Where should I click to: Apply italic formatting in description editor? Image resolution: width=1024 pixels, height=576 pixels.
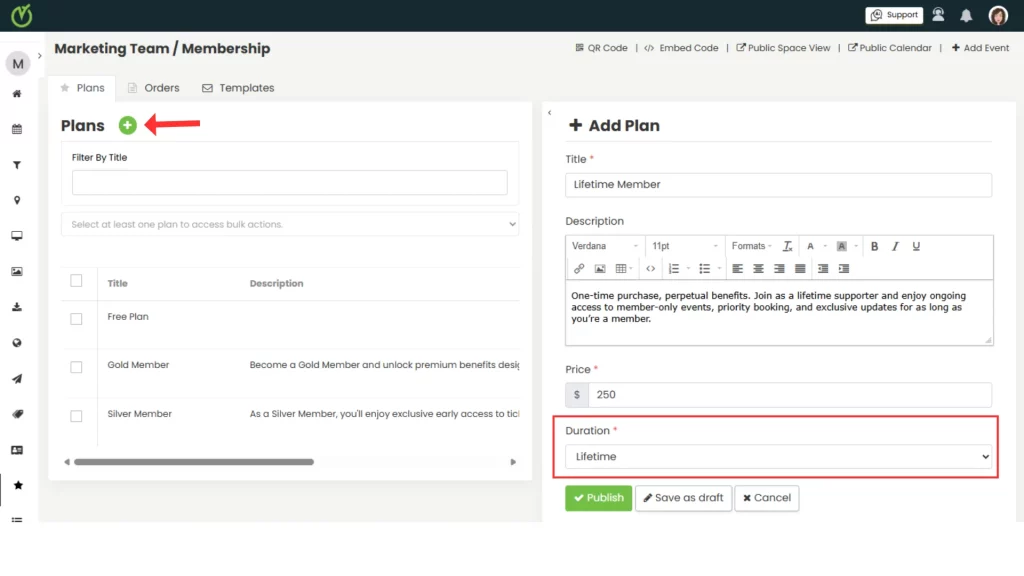pos(895,246)
